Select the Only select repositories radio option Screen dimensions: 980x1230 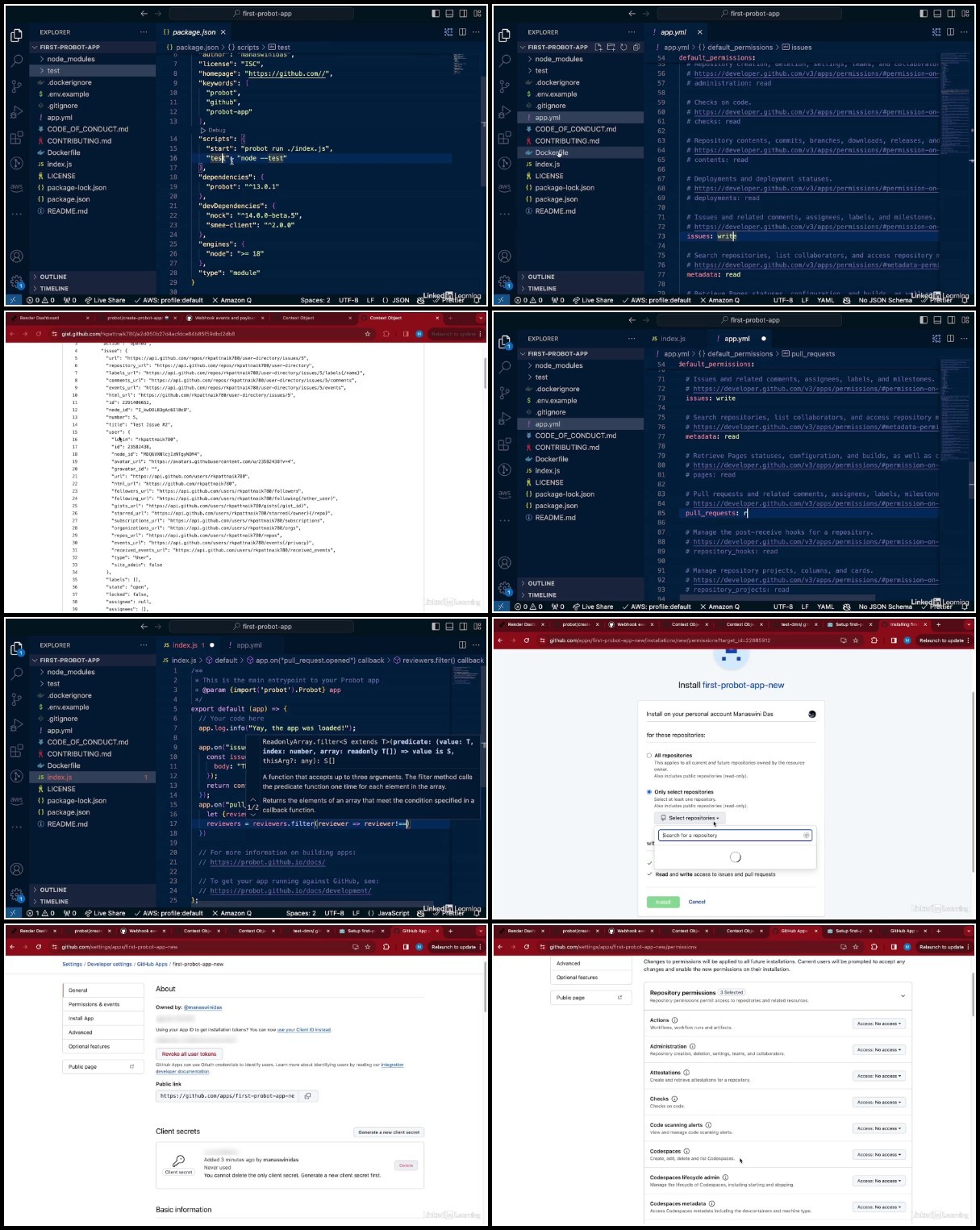tap(649, 792)
